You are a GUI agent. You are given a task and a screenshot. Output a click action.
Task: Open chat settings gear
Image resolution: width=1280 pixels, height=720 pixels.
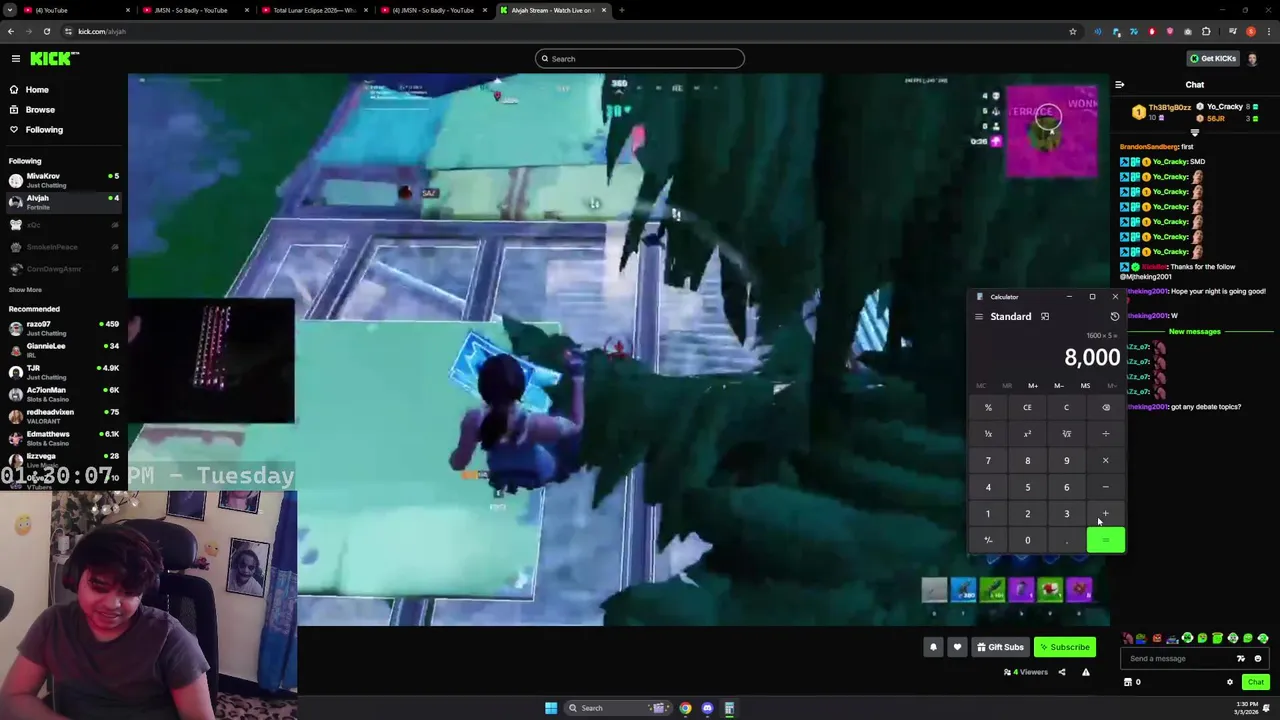pos(1230,683)
